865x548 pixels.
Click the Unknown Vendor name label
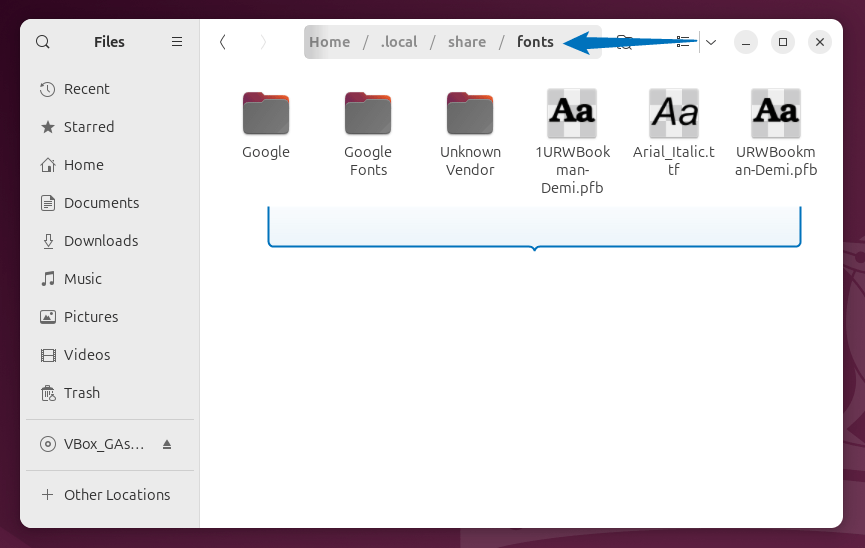[470, 161]
